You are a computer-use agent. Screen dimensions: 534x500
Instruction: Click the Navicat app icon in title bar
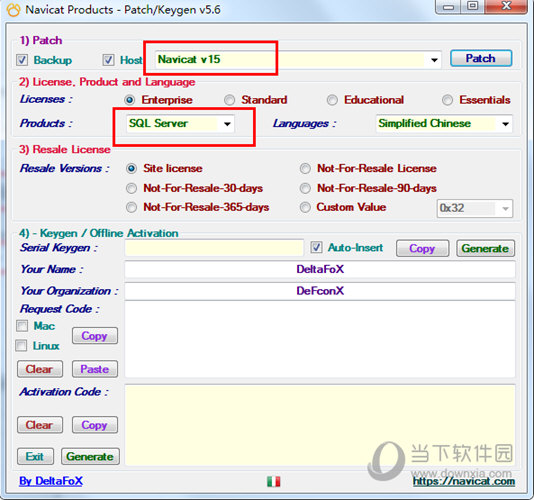point(13,10)
